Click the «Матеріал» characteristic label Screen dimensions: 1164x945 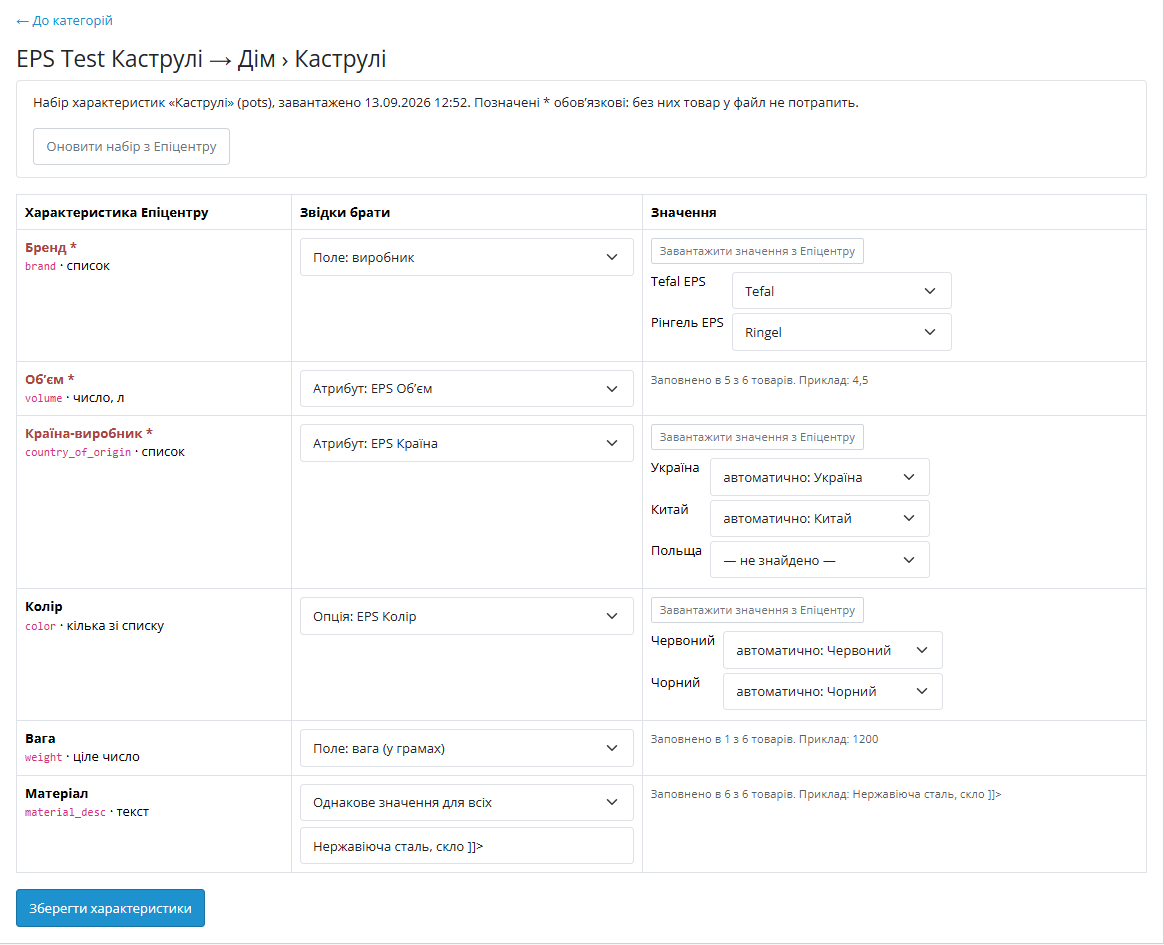click(x=56, y=794)
